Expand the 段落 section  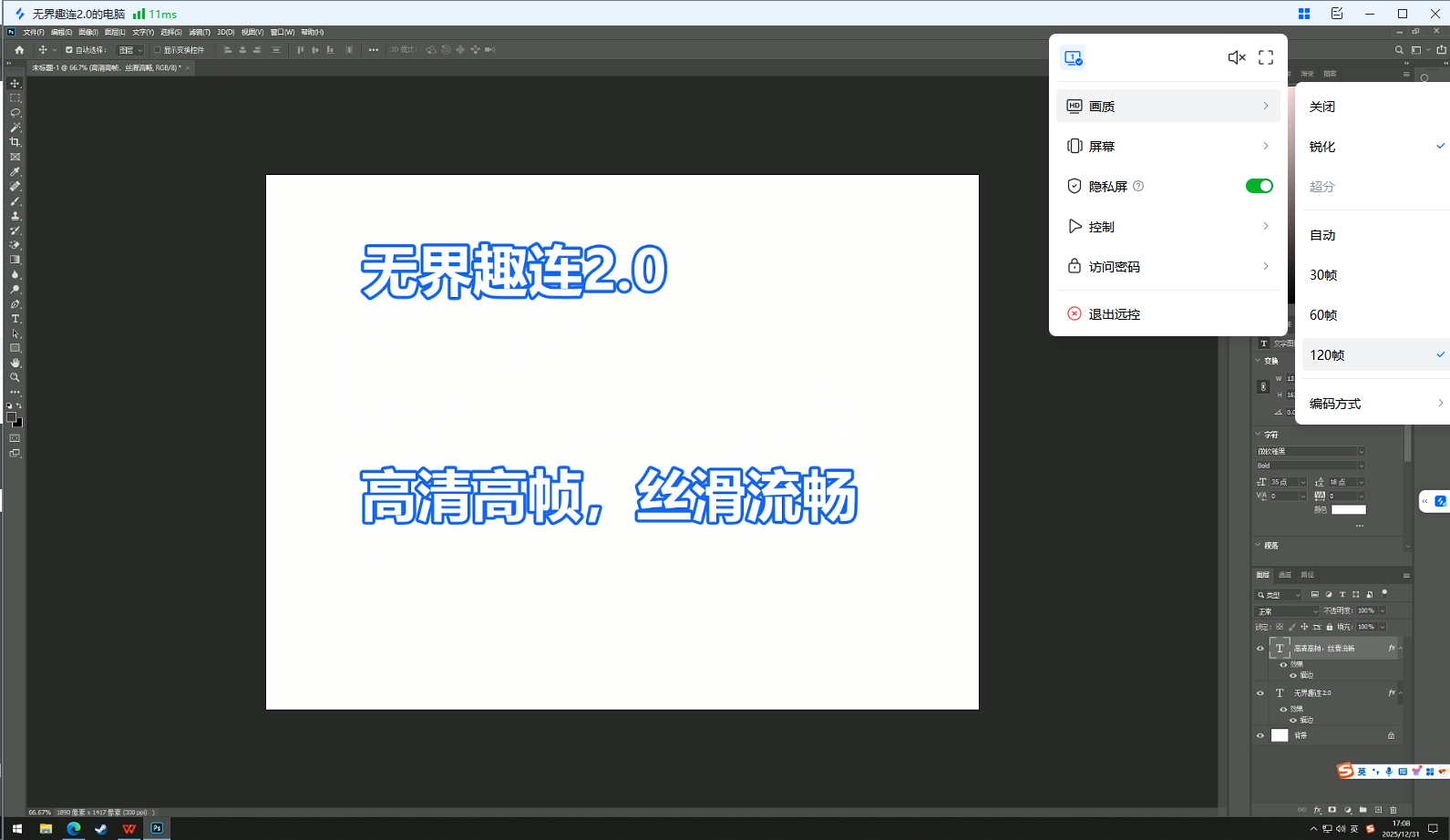(1259, 545)
